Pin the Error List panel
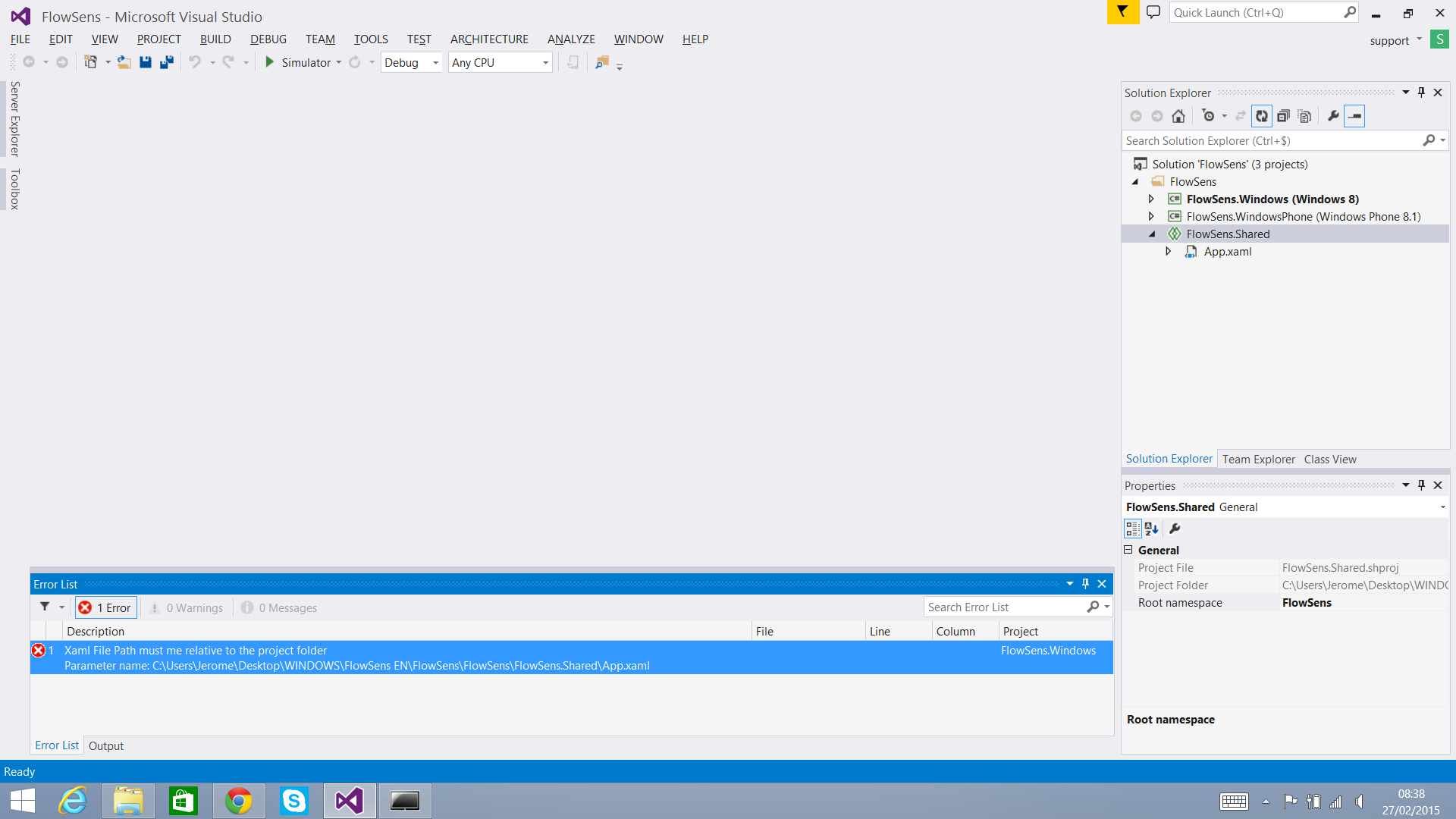Screen dimensions: 1456x819 tap(1085, 584)
